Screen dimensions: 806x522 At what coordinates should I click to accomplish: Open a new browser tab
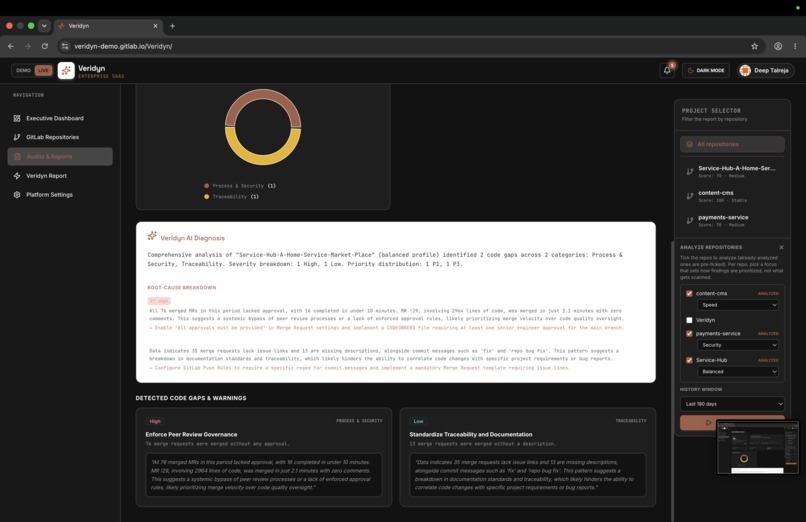tap(172, 26)
